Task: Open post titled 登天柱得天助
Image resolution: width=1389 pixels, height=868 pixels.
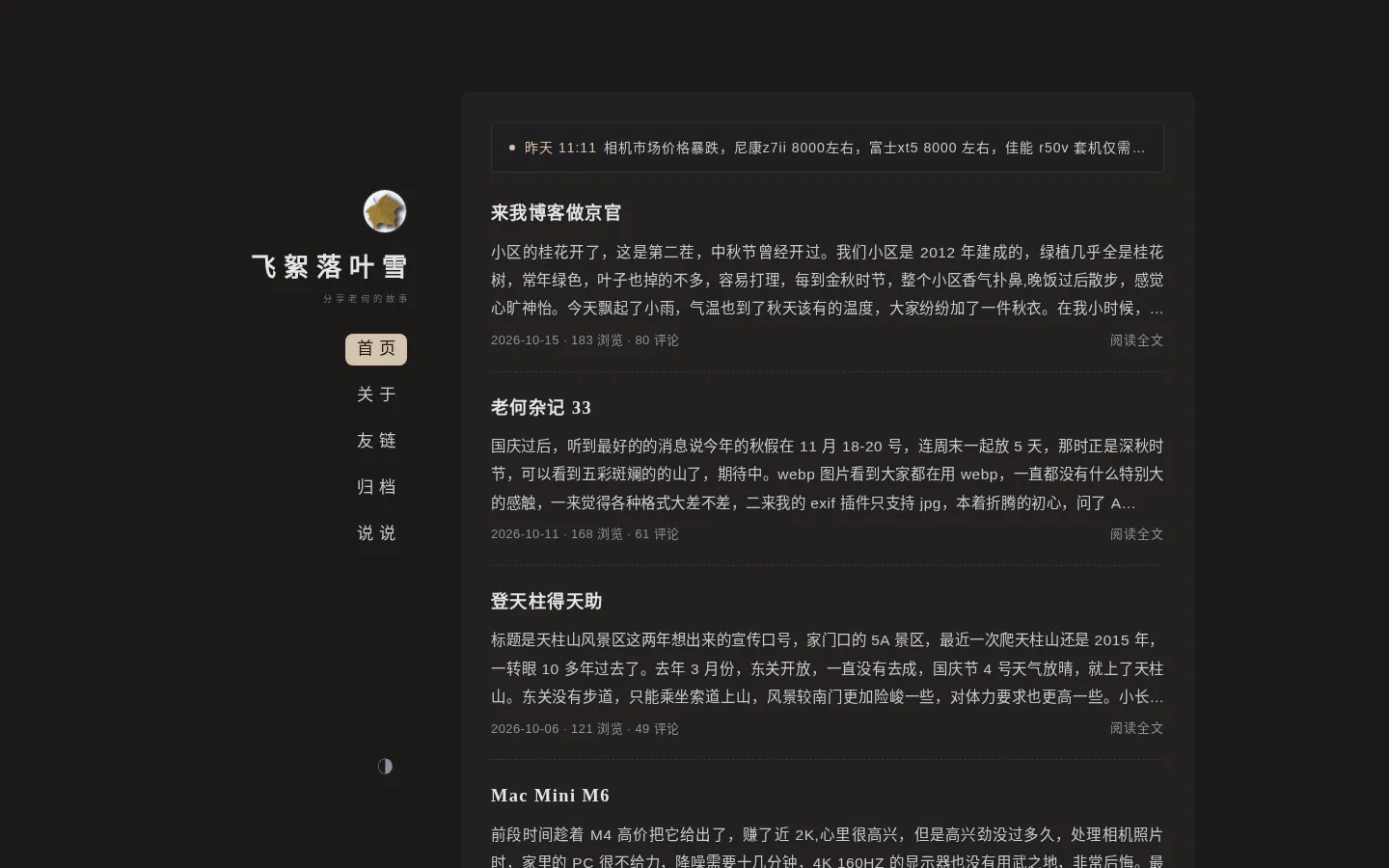Action: click(546, 602)
